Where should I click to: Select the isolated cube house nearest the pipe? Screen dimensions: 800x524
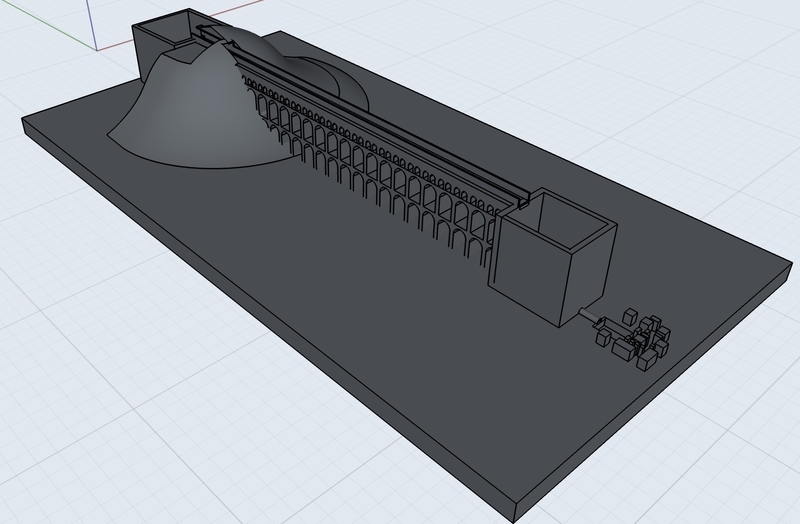603,339
